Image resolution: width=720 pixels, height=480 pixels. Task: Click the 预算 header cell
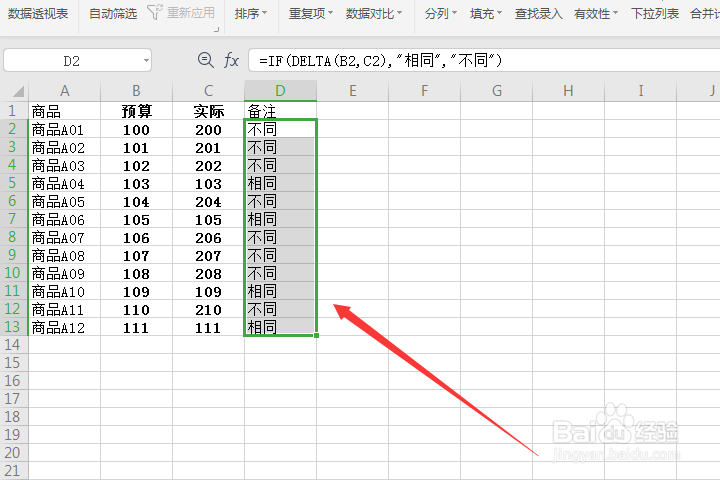tap(136, 111)
